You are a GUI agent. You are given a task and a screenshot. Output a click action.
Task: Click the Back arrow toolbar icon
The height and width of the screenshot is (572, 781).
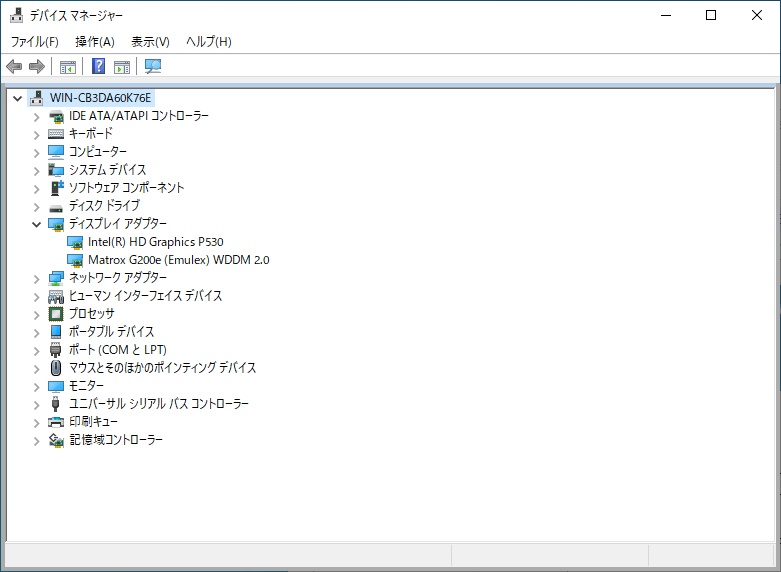14,66
